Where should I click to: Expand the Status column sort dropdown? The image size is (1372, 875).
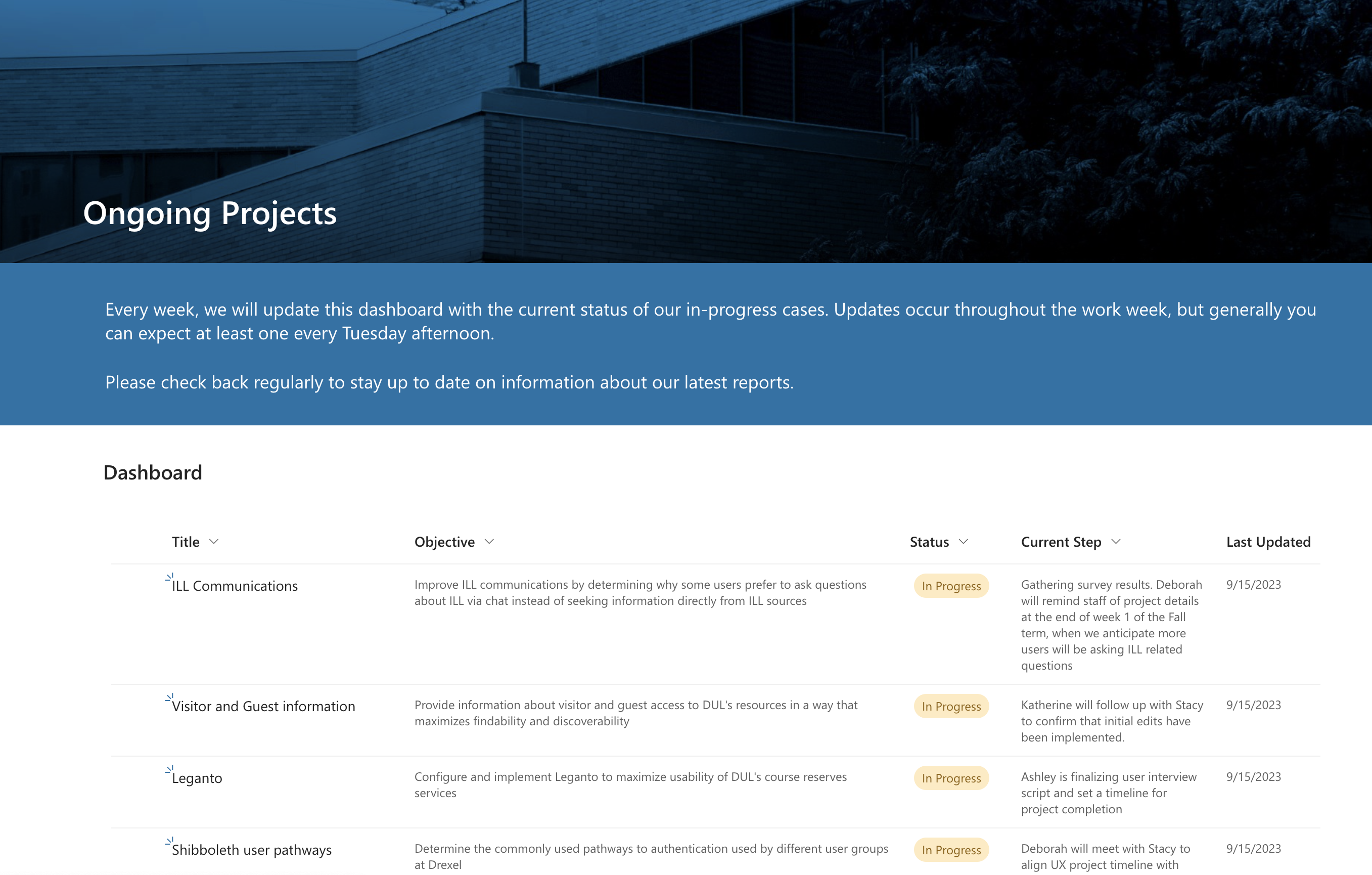[x=964, y=541]
